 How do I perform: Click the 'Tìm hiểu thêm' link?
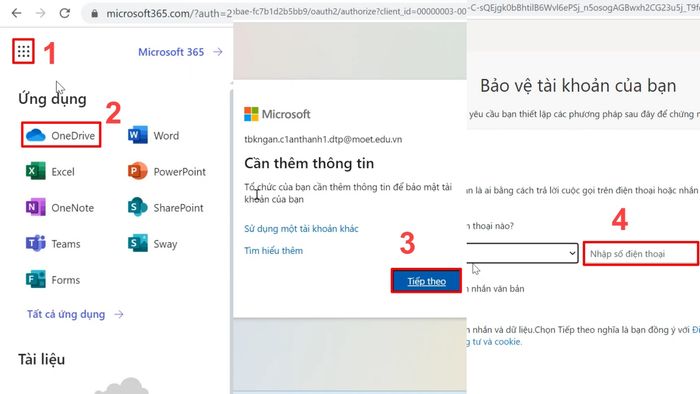[x=273, y=250]
